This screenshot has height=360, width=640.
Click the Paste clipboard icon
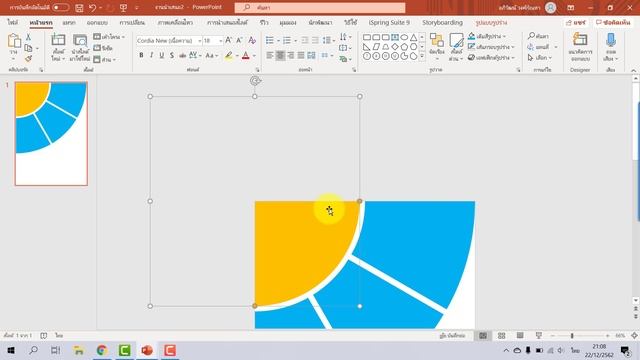point(14,40)
